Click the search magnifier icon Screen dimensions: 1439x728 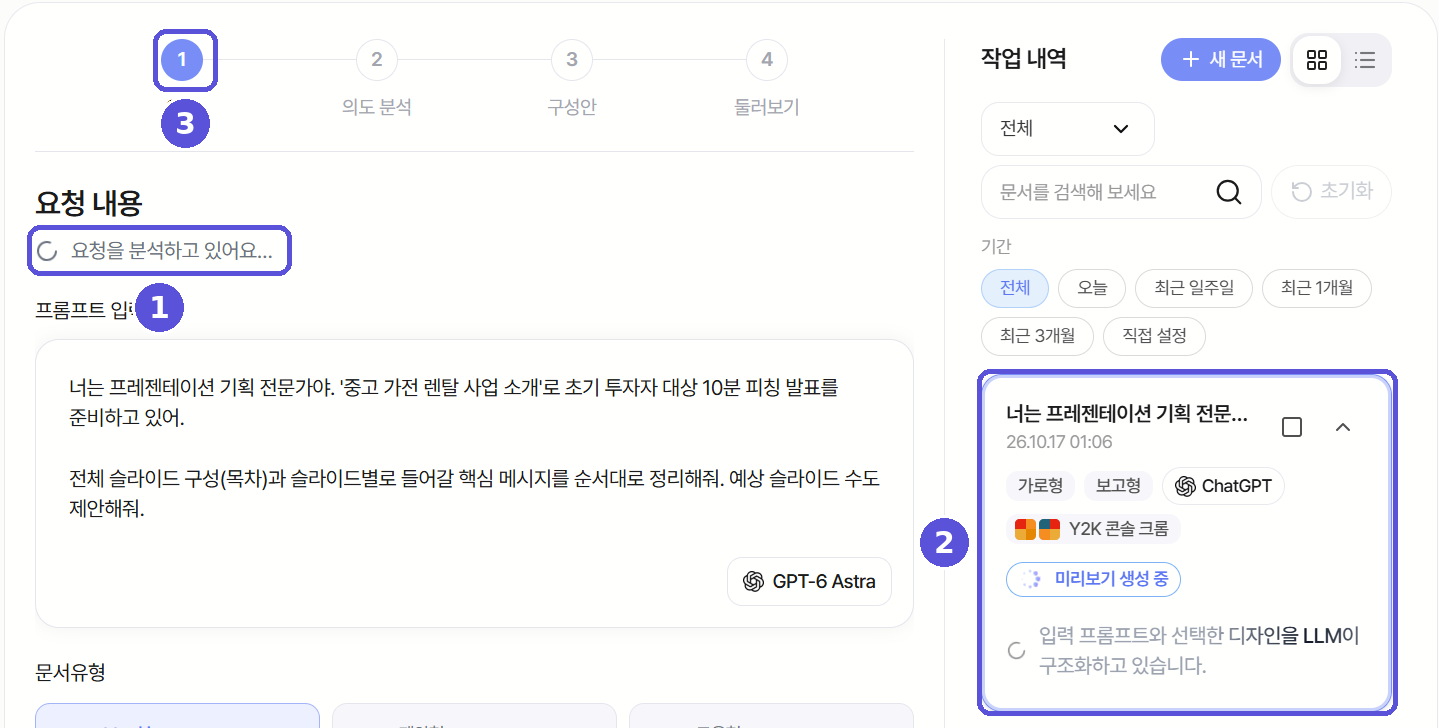point(1229,192)
